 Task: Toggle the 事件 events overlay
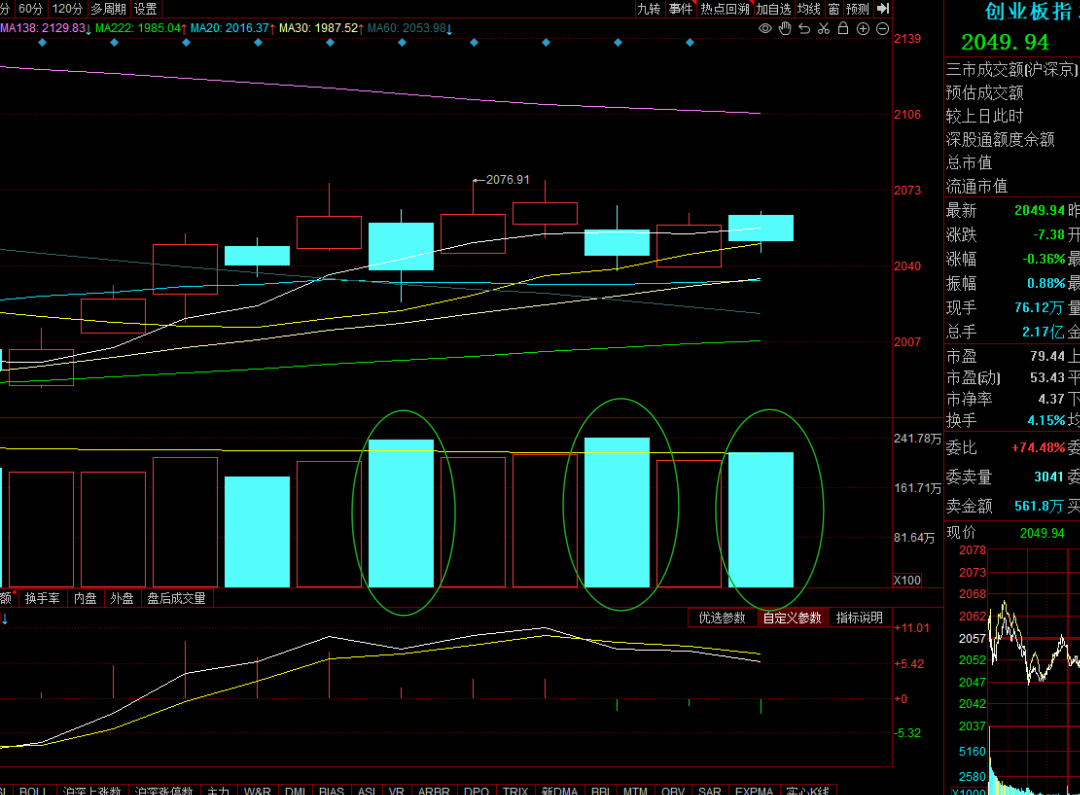tap(681, 9)
